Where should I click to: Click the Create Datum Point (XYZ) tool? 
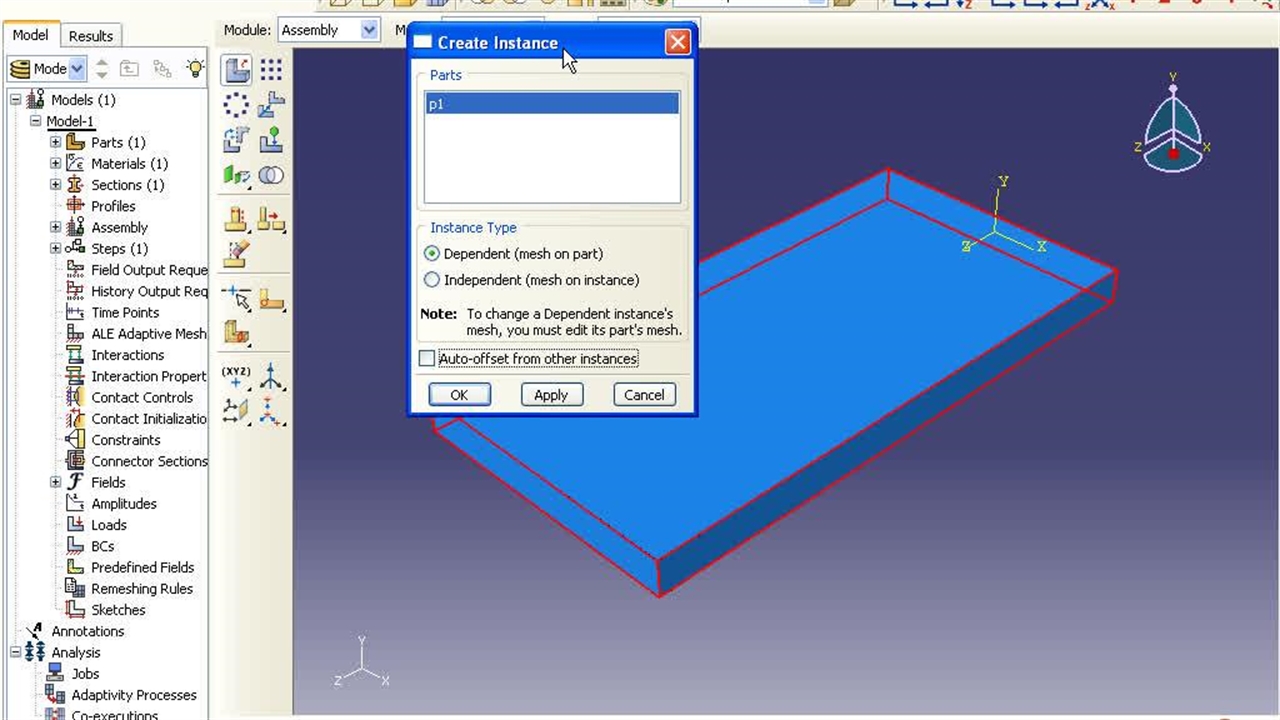point(237,377)
